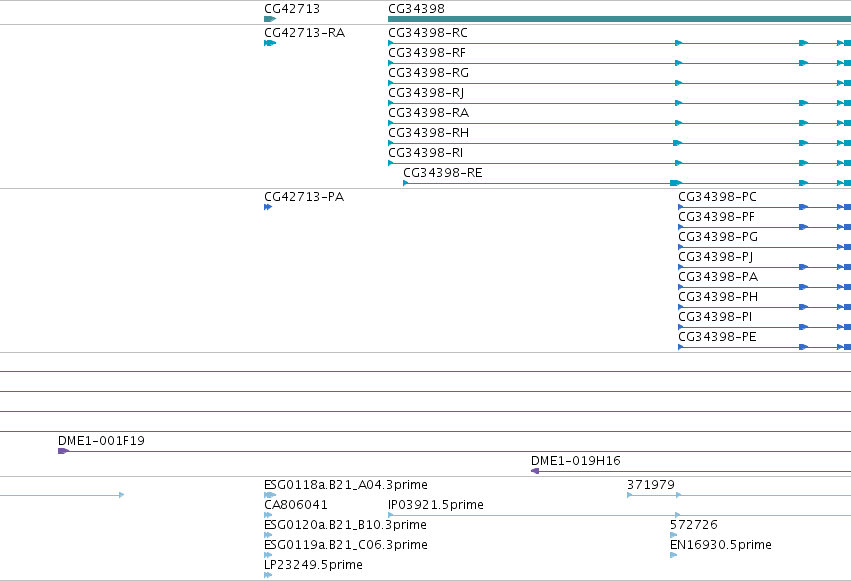The width and height of the screenshot is (851, 581).
Task: Click transcript CG34398-RI
Action: pyautogui.click(x=426, y=153)
